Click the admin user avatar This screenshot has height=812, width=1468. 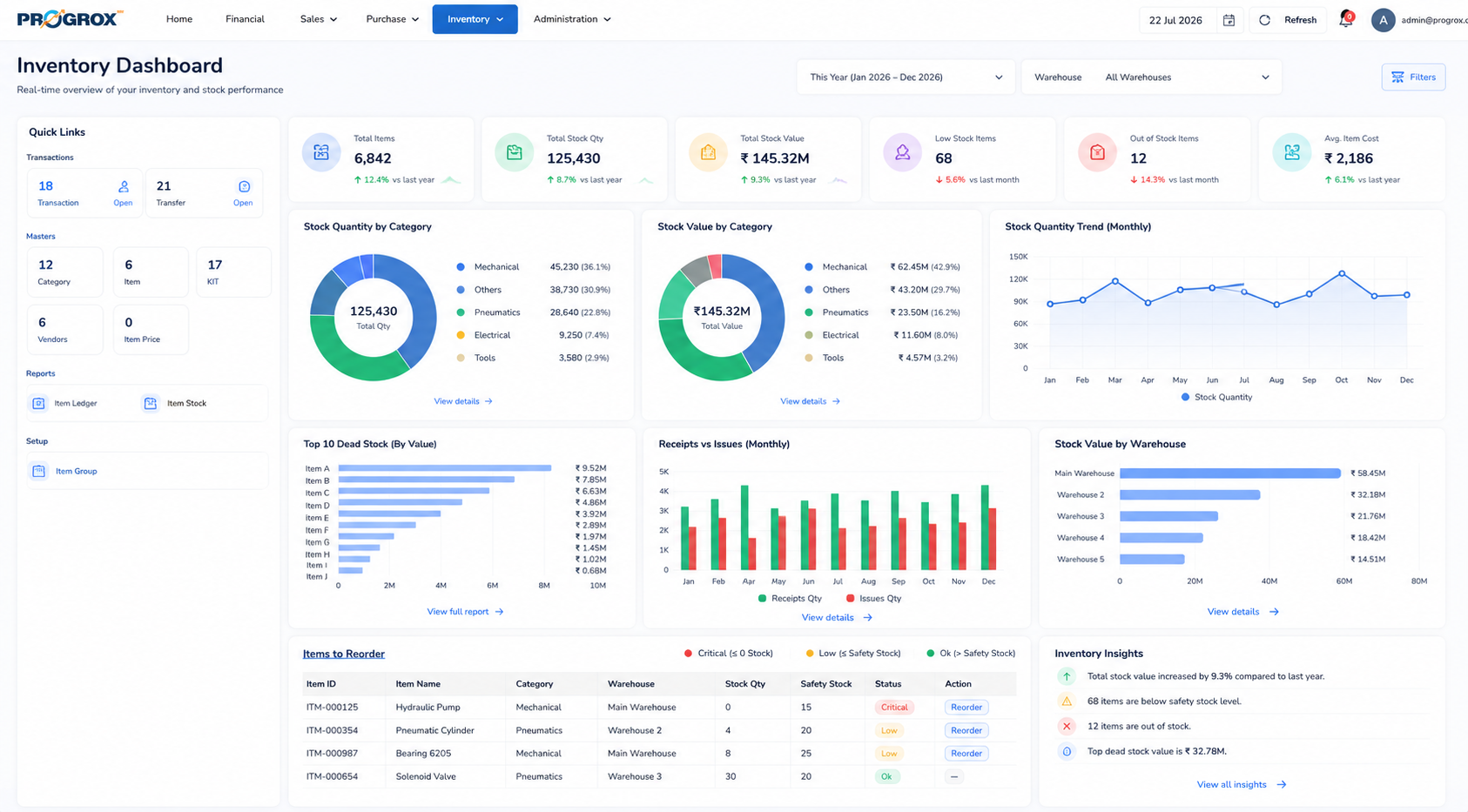point(1383,20)
